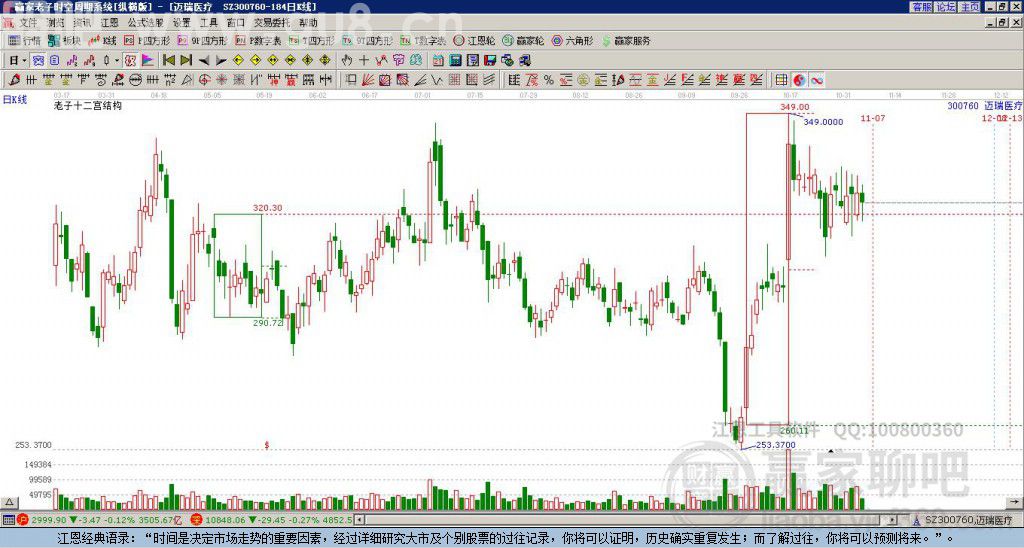
Task: Select the angle line tool
Action: pos(419,80)
